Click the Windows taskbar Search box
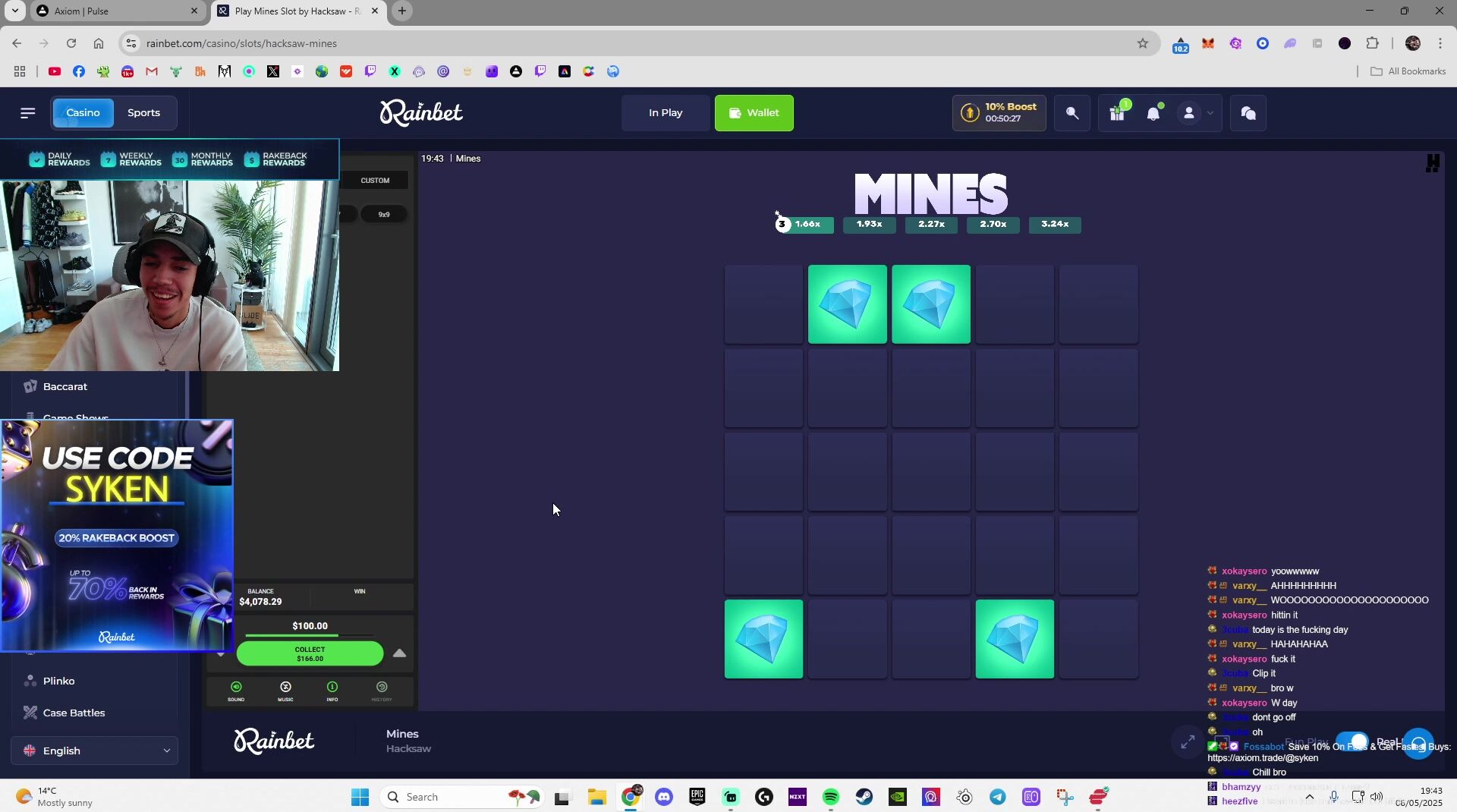The height and width of the screenshot is (812, 1457). click(x=461, y=797)
